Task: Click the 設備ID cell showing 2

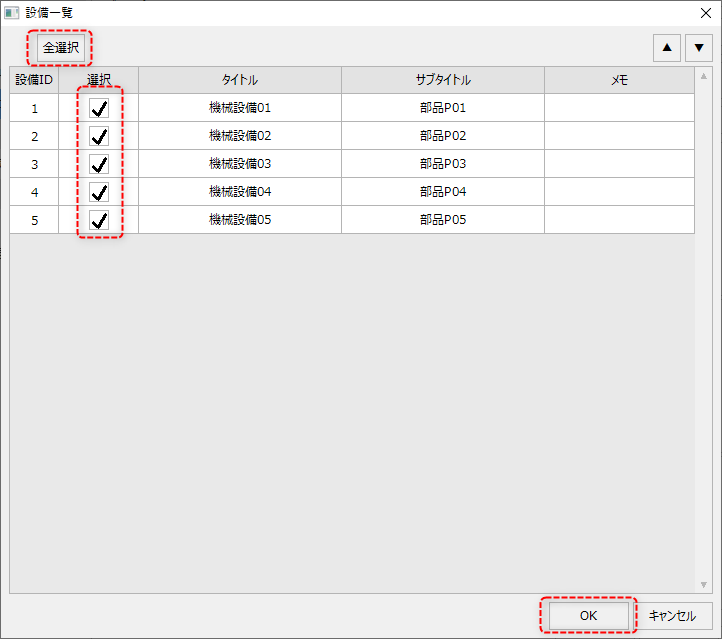Action: point(34,136)
